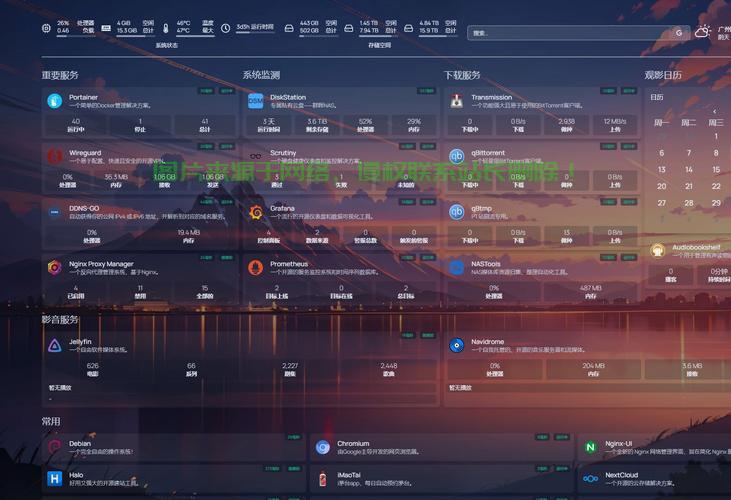
Task: Click the Transmission app icon
Action: point(456,101)
